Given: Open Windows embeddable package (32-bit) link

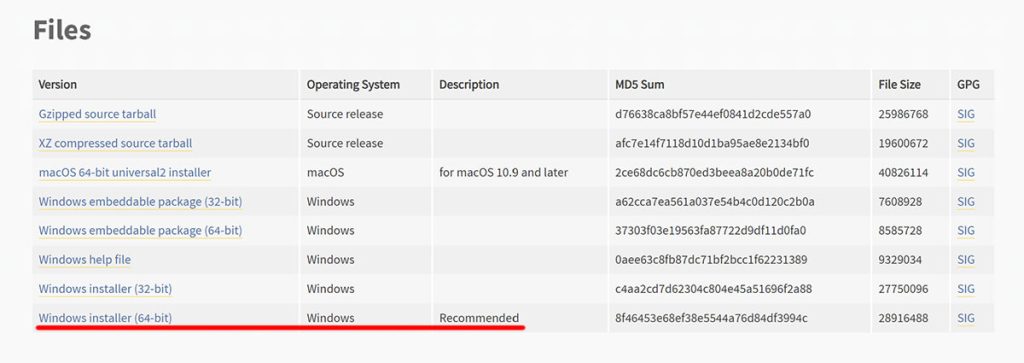Looking at the screenshot, I should click(140, 202).
